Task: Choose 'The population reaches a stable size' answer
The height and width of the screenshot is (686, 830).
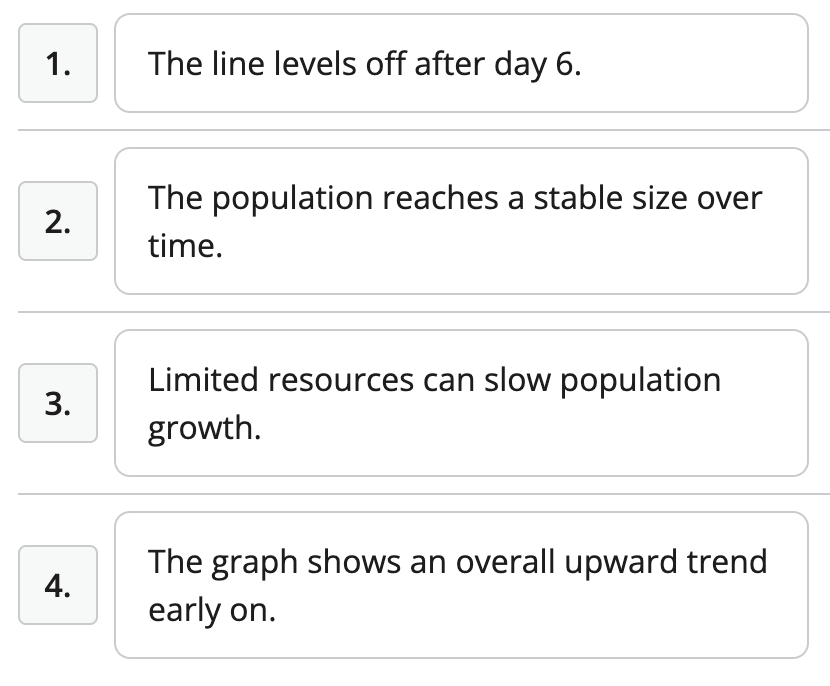Action: [x=462, y=221]
